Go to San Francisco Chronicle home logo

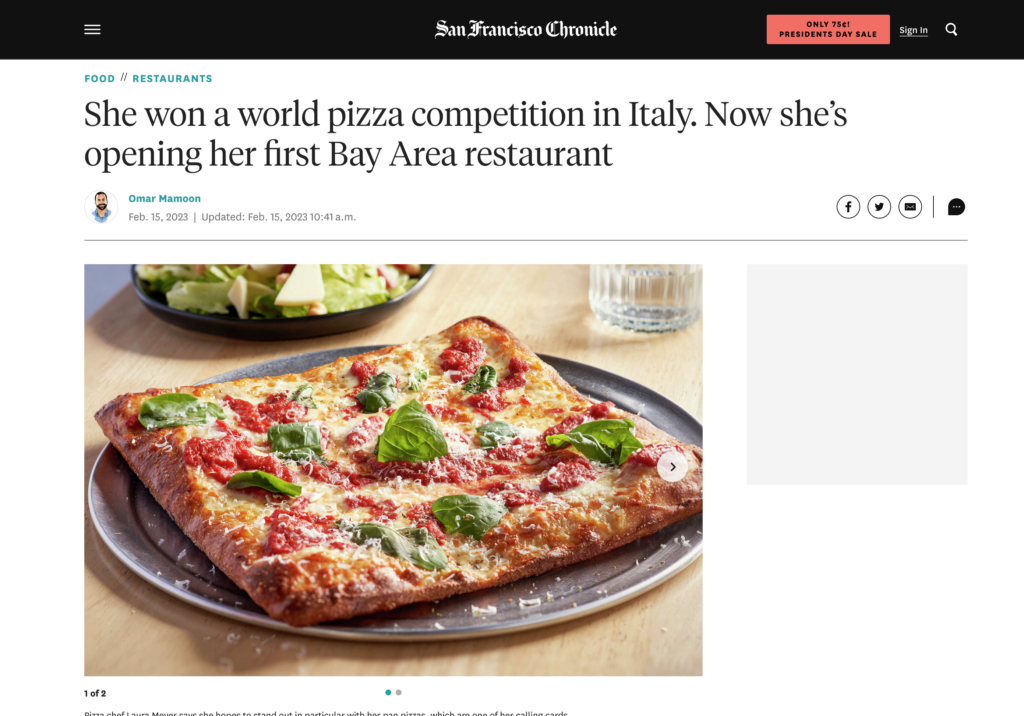click(526, 29)
